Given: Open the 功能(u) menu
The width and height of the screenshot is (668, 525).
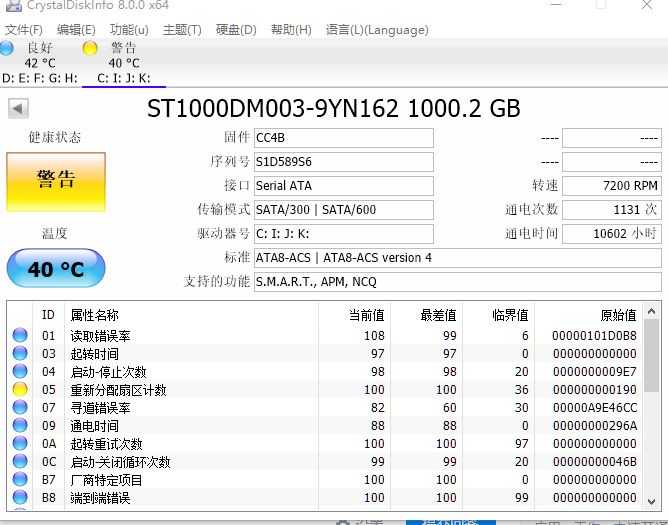Looking at the screenshot, I should [129, 30].
